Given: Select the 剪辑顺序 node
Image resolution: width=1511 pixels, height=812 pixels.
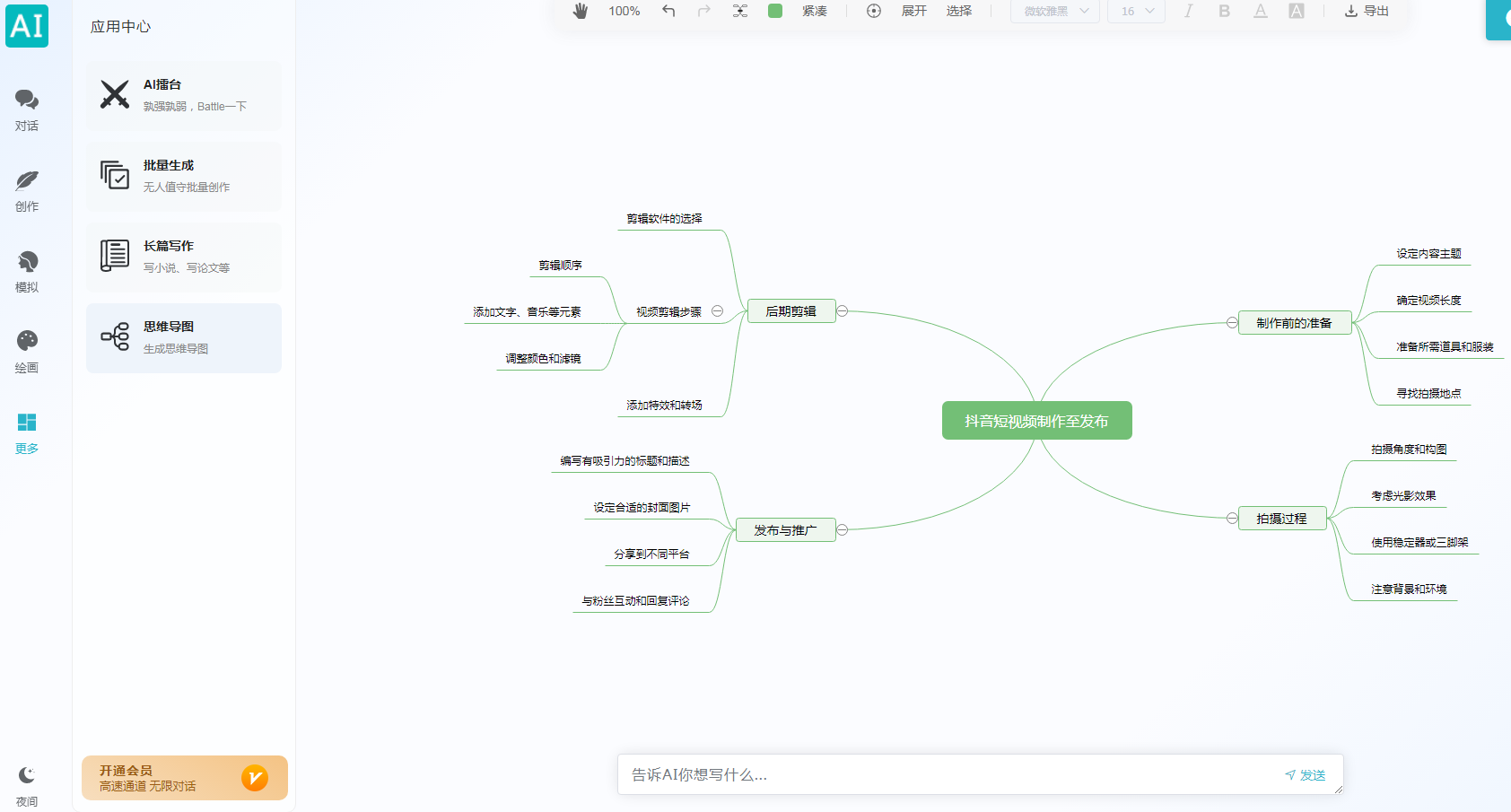Looking at the screenshot, I should [x=561, y=266].
